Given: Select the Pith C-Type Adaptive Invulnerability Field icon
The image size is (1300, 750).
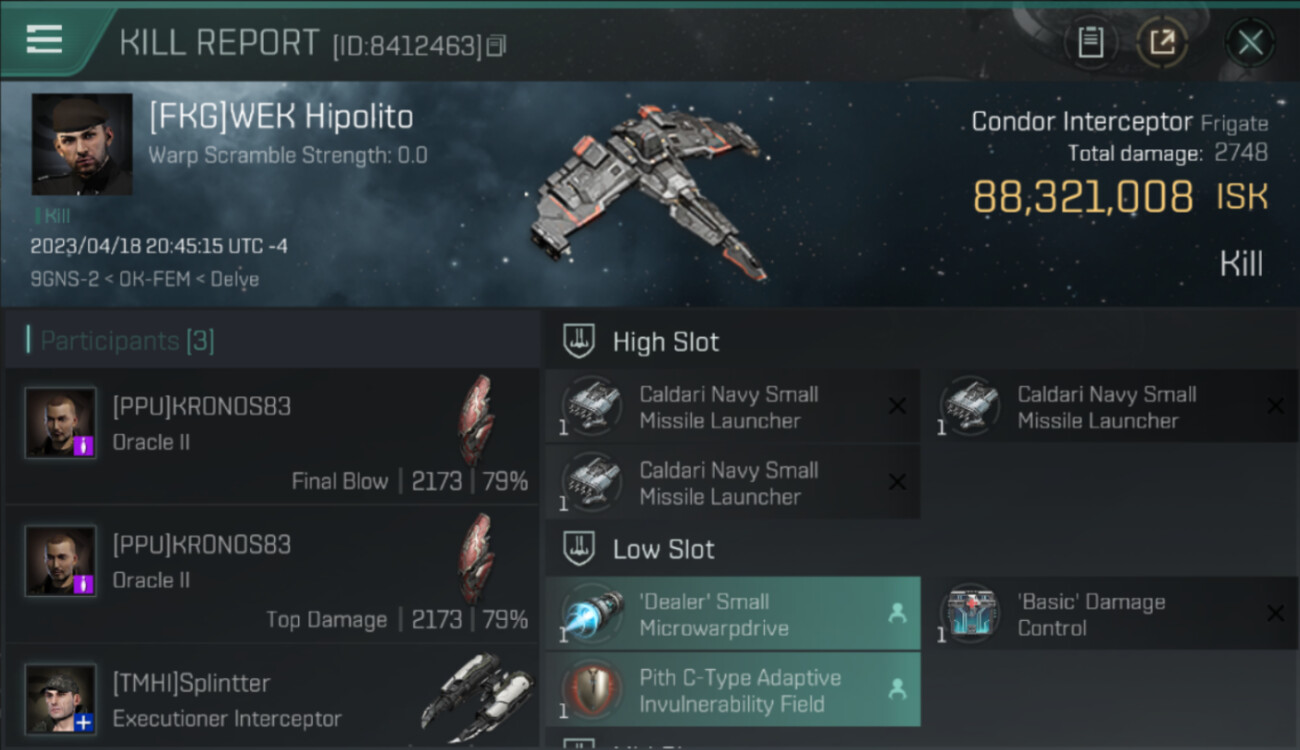Looking at the screenshot, I should pos(592,690).
